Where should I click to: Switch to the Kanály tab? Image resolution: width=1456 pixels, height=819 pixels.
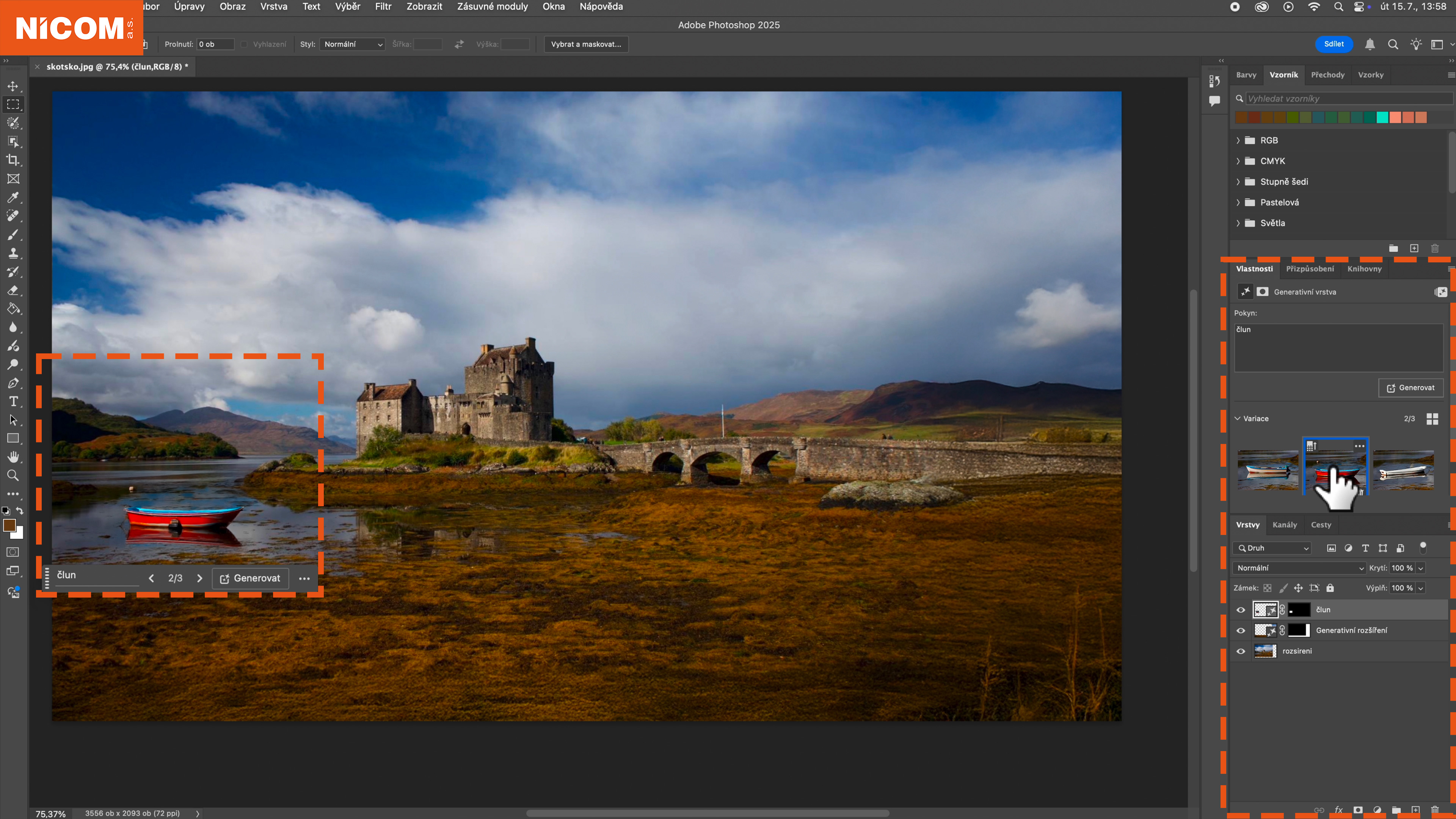[x=1285, y=524]
